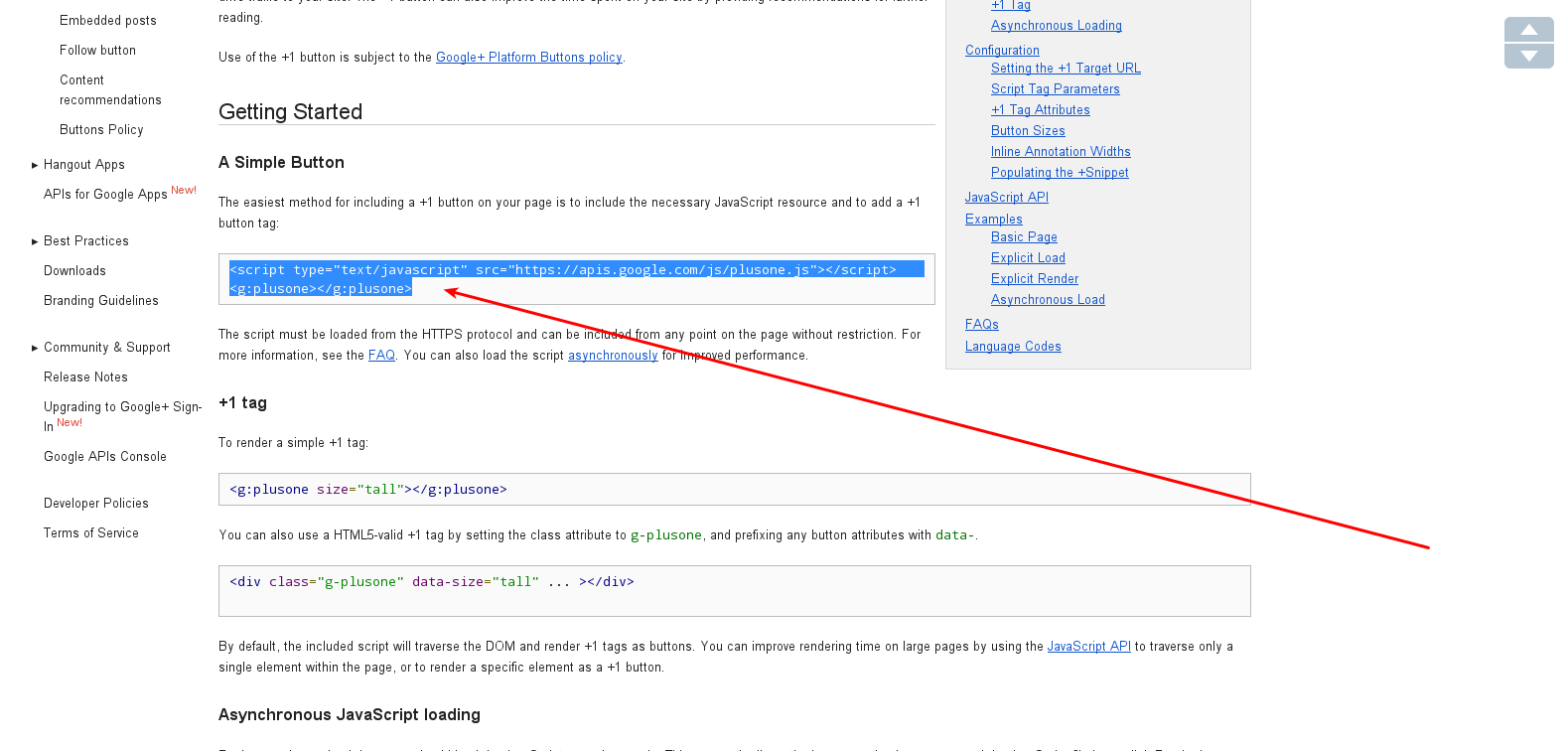Screen dimensions: 1568x751
Task: Open Branding Guidelines in sidebar
Action: click(101, 301)
